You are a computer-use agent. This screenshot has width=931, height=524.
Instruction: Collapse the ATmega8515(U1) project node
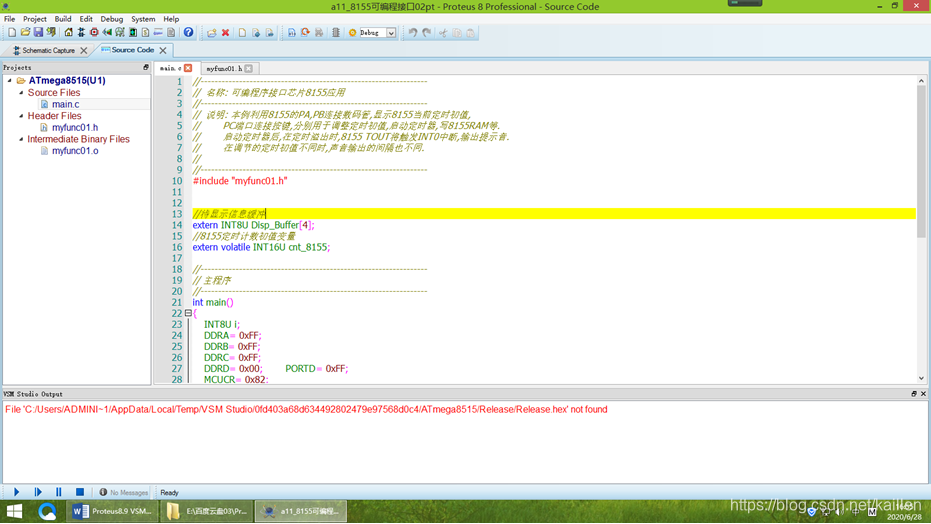point(10,80)
